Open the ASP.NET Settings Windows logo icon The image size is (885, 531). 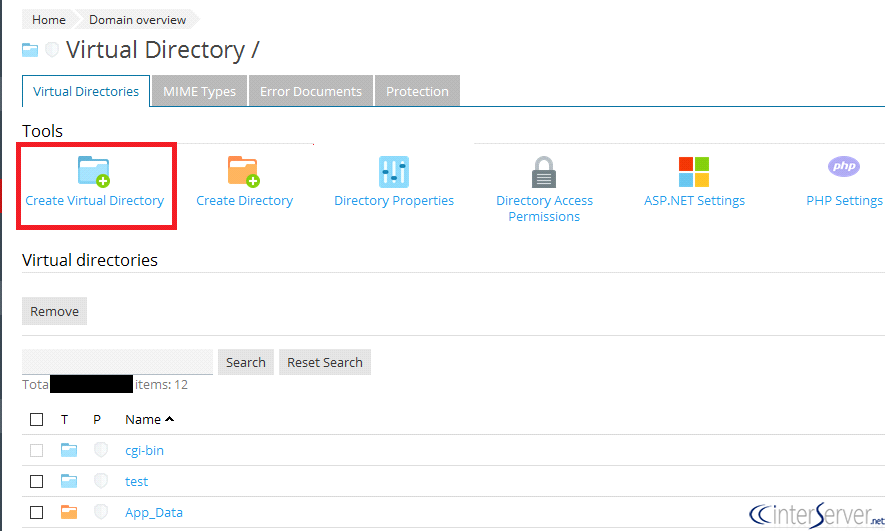click(x=694, y=172)
